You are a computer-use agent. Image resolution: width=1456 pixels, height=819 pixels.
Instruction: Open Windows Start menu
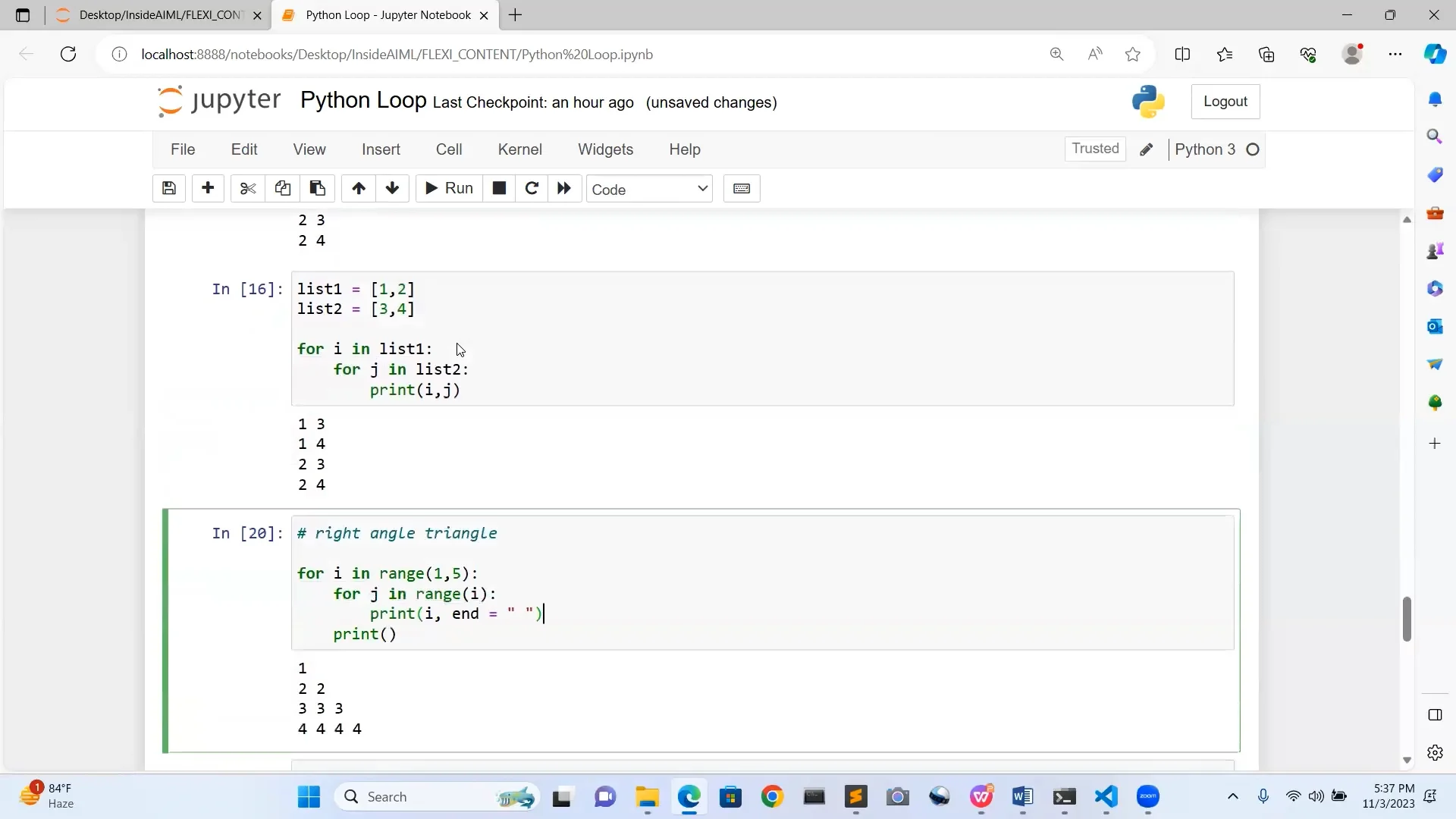pos(309,797)
